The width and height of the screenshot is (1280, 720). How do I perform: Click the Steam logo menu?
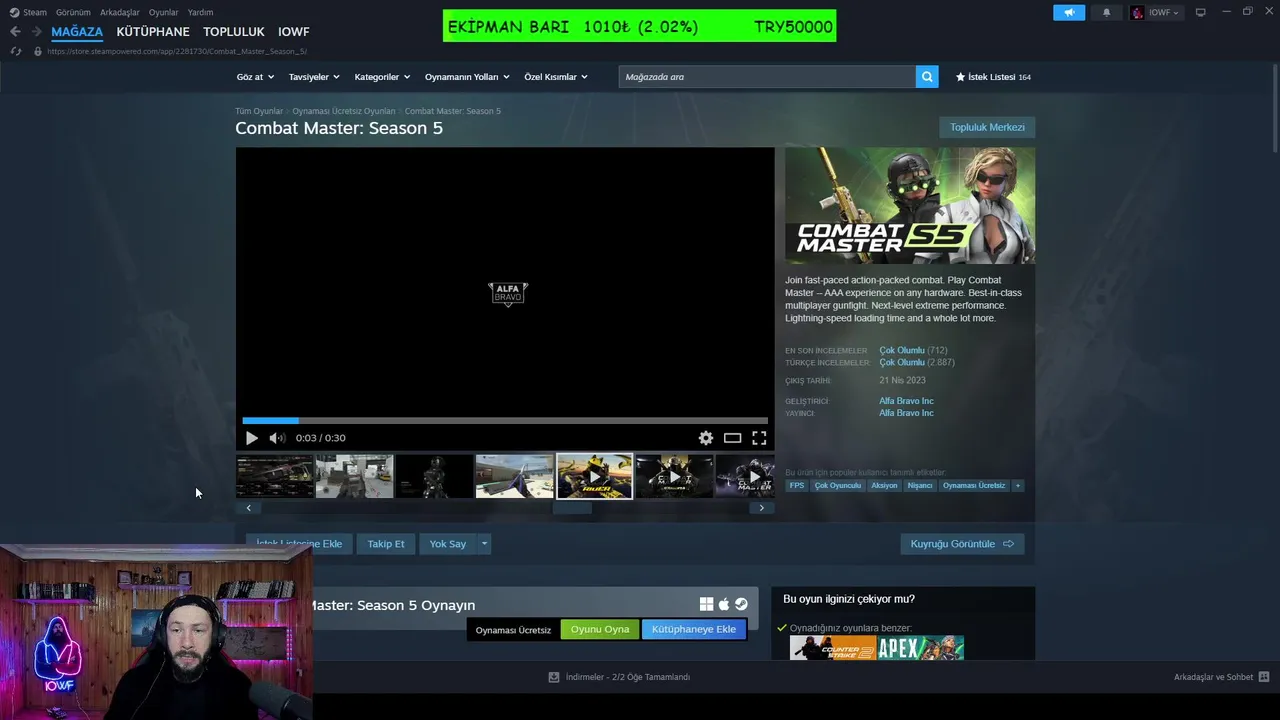pos(28,12)
